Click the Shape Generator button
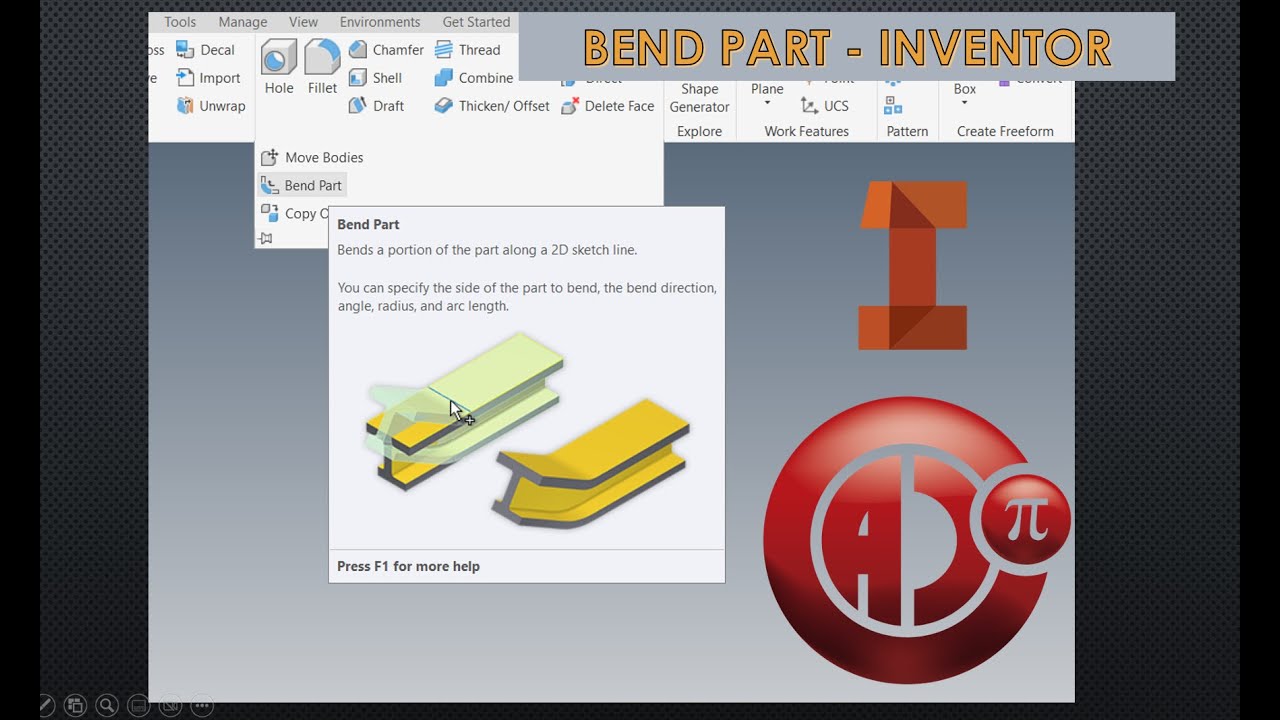The image size is (1280, 720). pyautogui.click(x=699, y=98)
